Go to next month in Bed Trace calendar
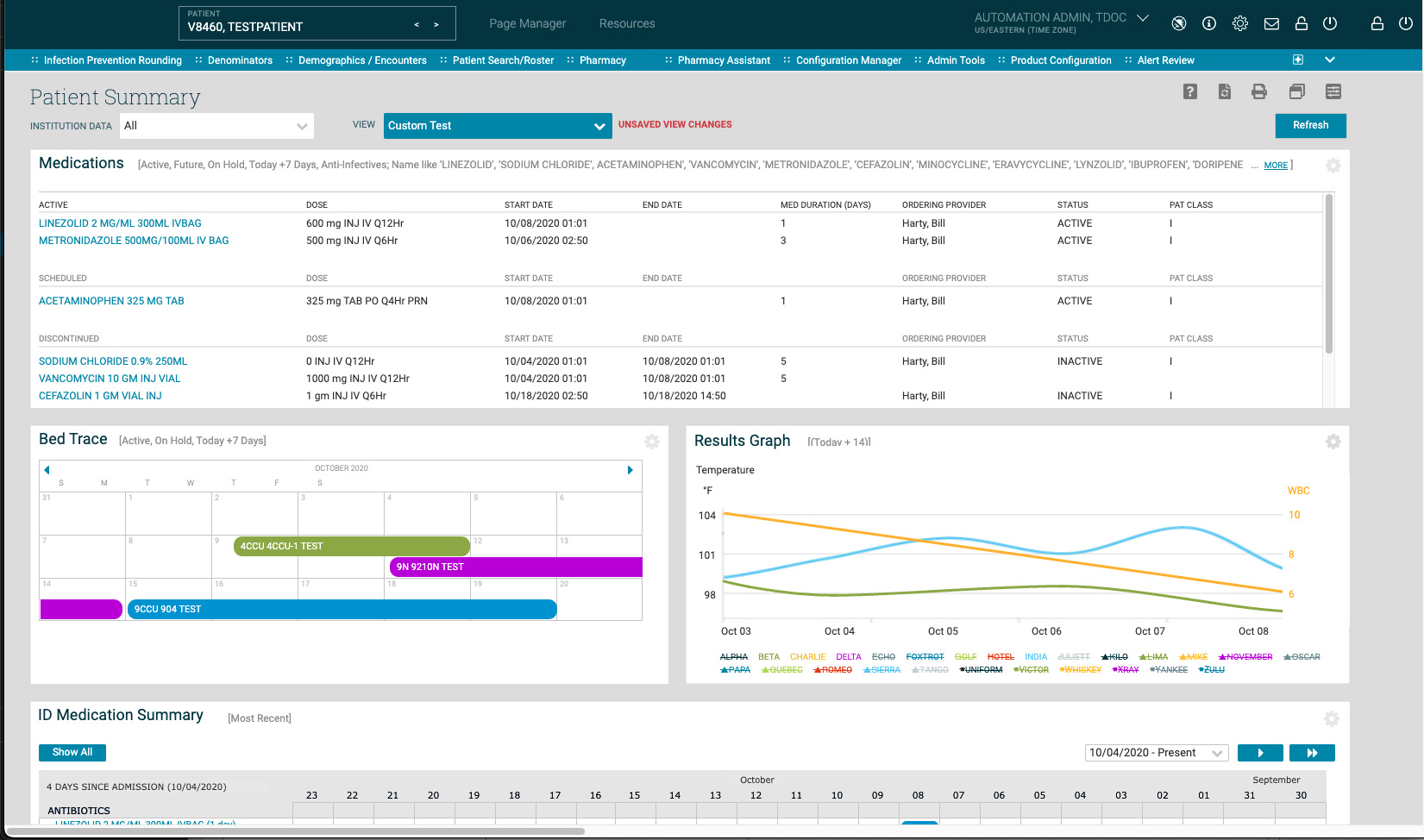The image size is (1424, 840). coord(630,470)
